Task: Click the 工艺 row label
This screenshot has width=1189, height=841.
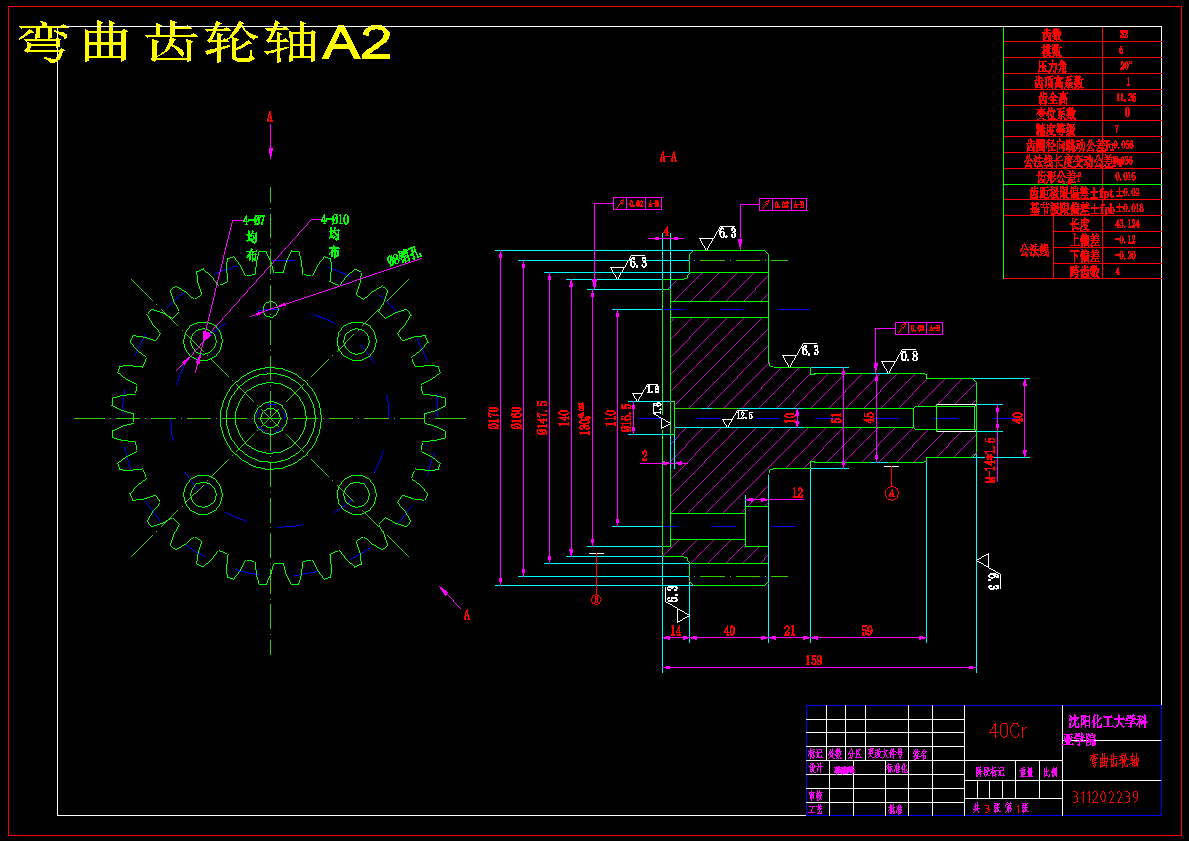Action: 815,809
